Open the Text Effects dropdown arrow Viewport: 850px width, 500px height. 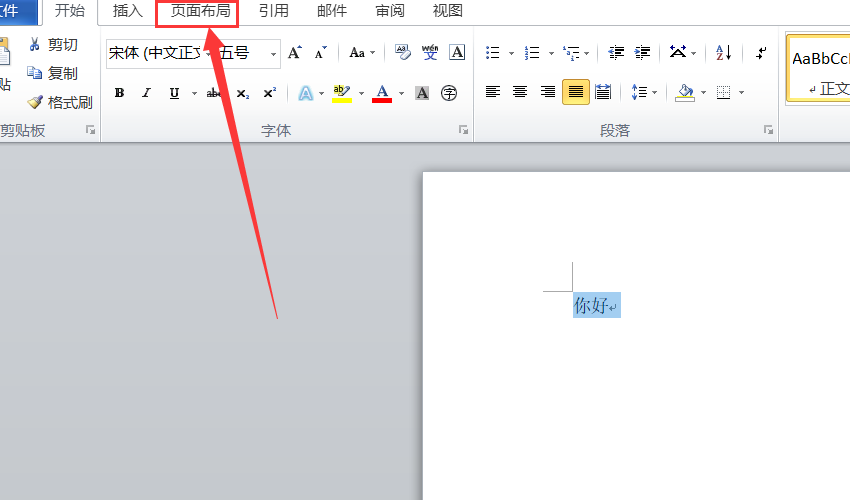[x=321, y=94]
